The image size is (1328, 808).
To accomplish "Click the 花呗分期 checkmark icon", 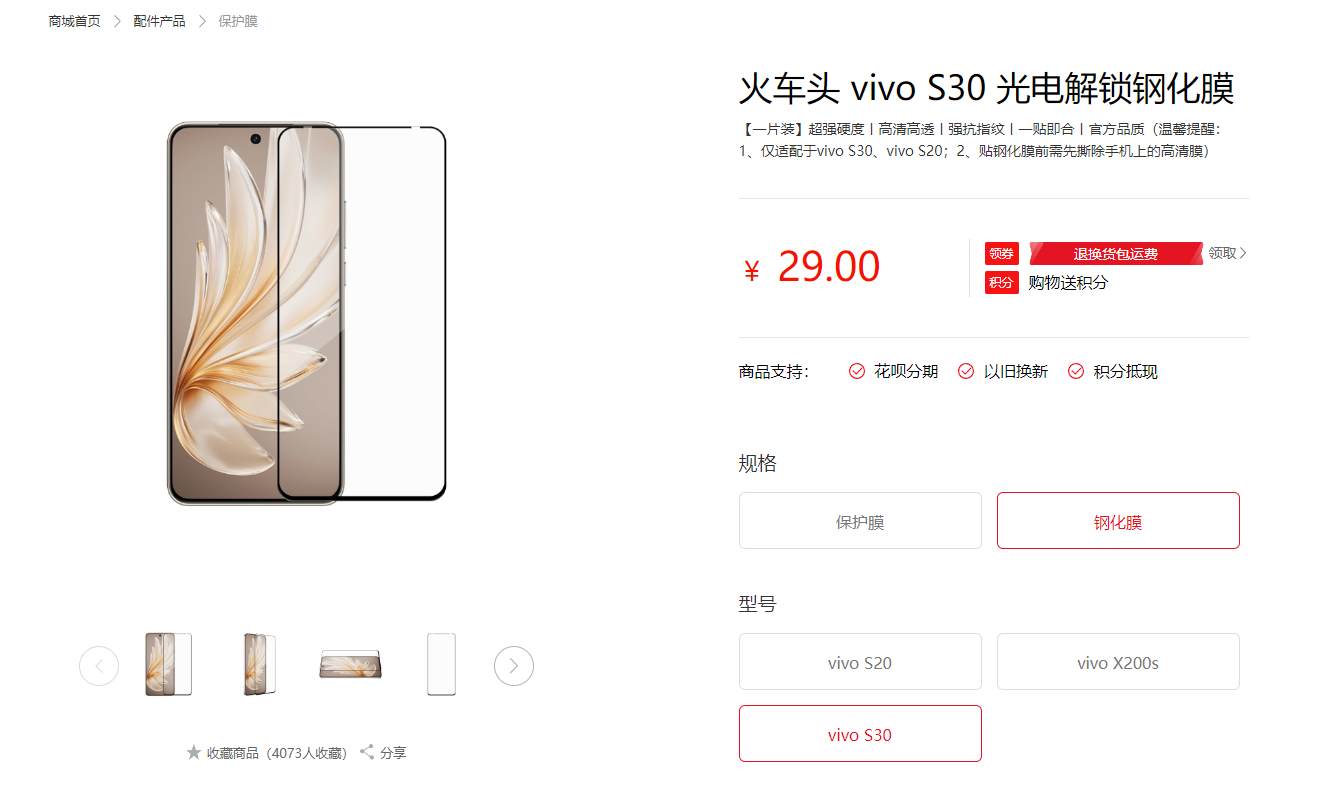I will [x=857, y=372].
